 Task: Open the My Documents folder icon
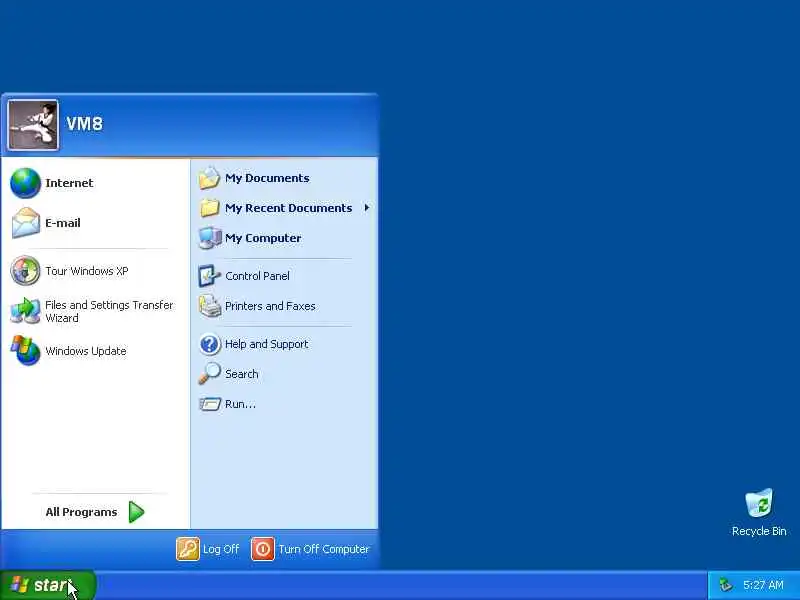point(209,178)
